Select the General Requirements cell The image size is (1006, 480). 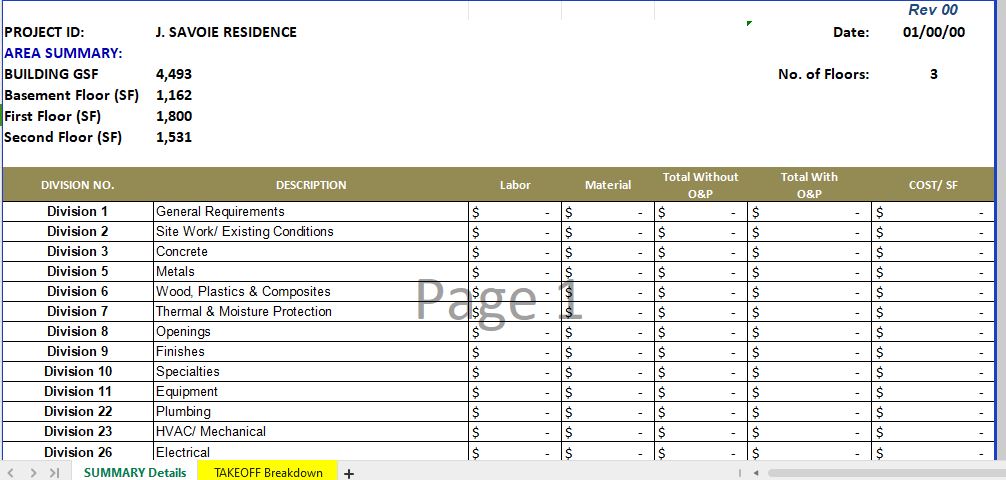[x=311, y=212]
